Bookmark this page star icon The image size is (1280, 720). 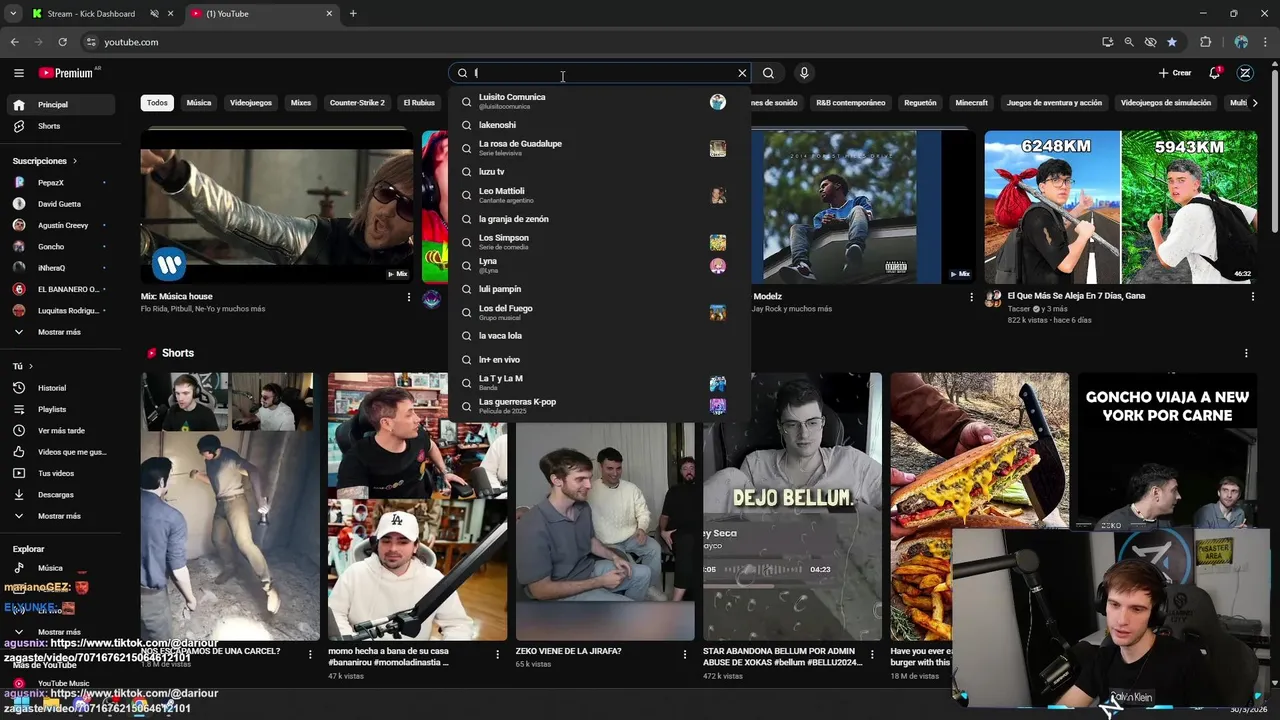pyautogui.click(x=1172, y=42)
